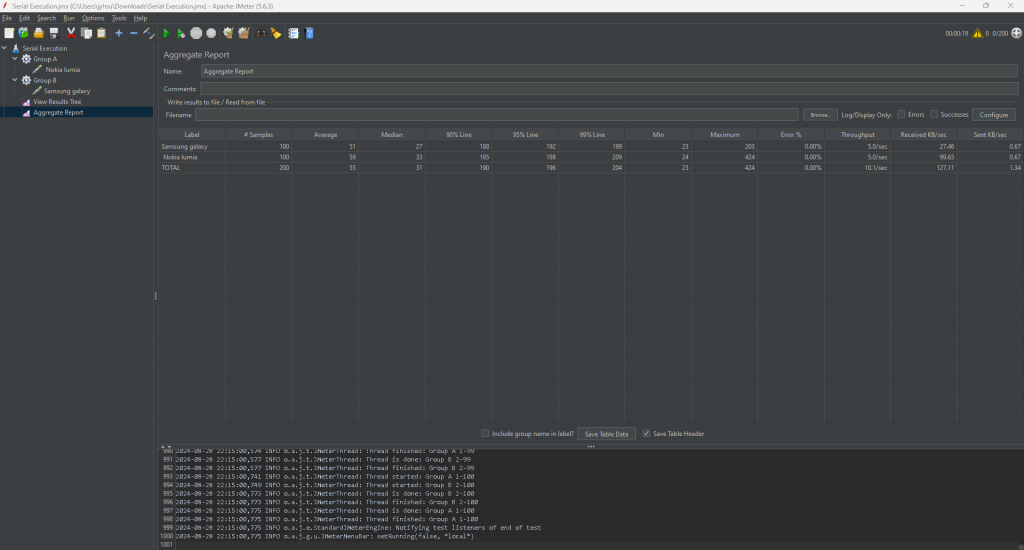
Task: Click the Group B gear icon
Action: (x=26, y=80)
